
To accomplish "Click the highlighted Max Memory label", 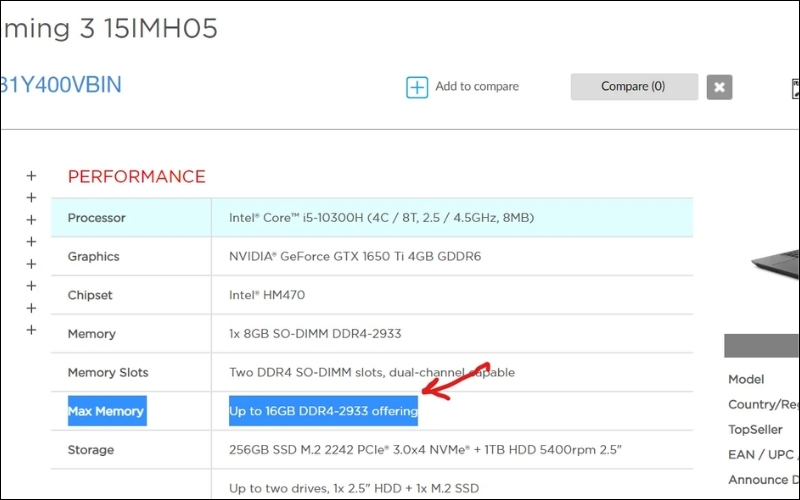I will tap(106, 411).
